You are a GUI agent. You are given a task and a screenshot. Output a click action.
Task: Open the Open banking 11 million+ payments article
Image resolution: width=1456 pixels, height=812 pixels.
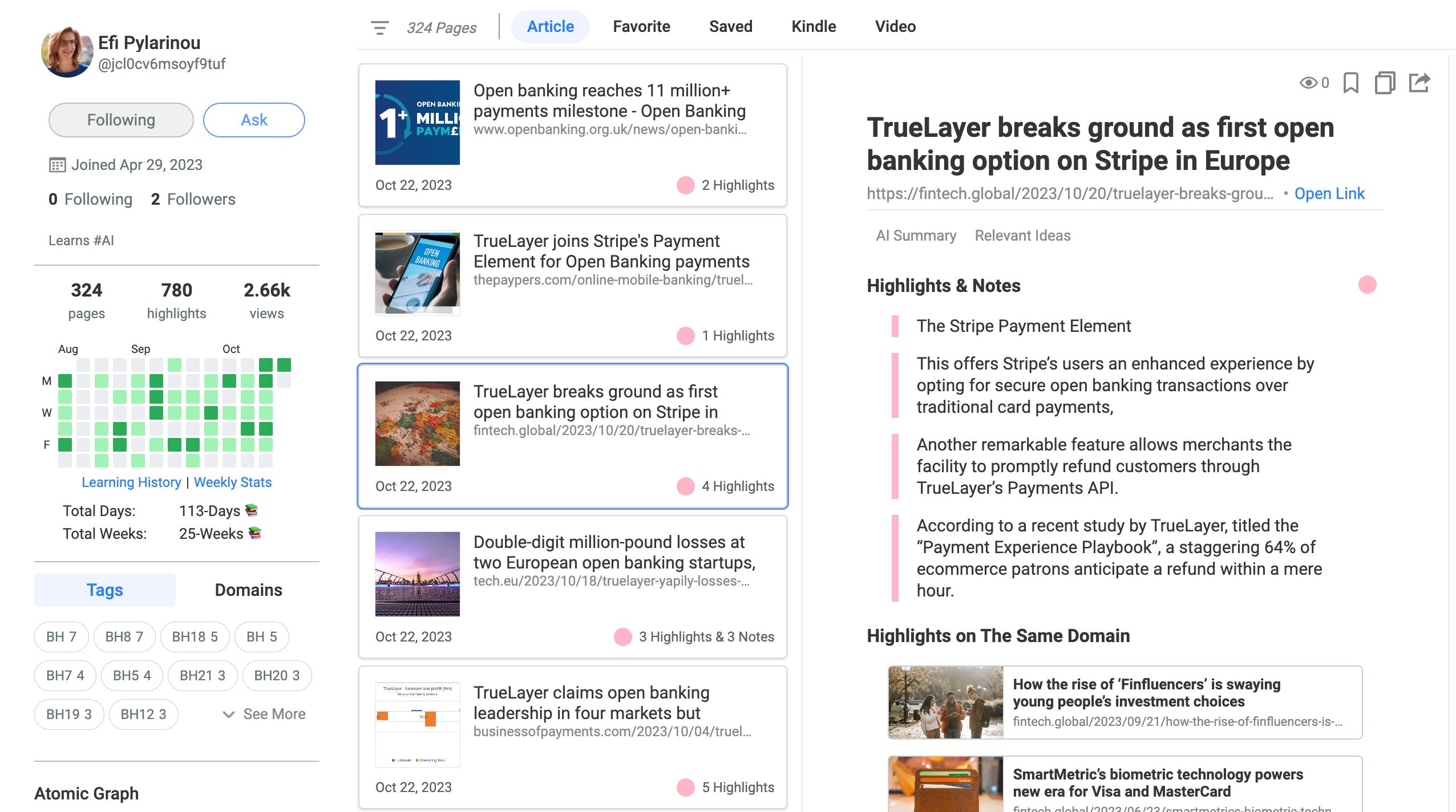(x=573, y=135)
